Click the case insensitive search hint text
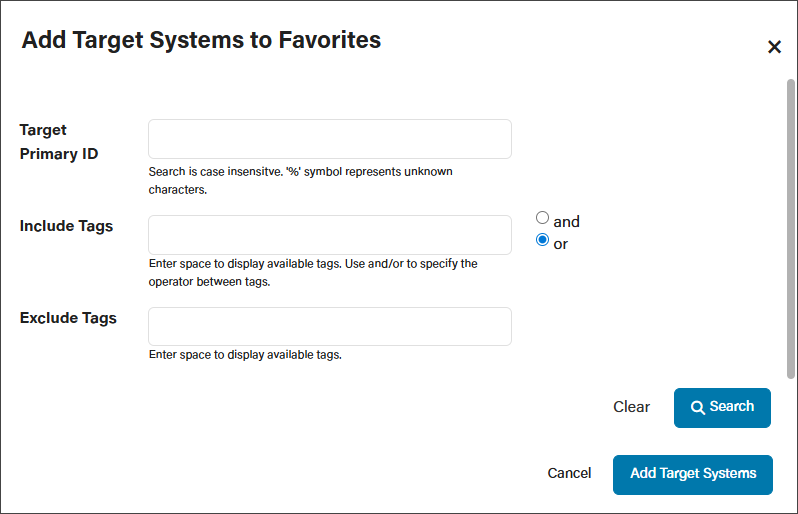Viewport: 798px width, 514px height. [300, 181]
